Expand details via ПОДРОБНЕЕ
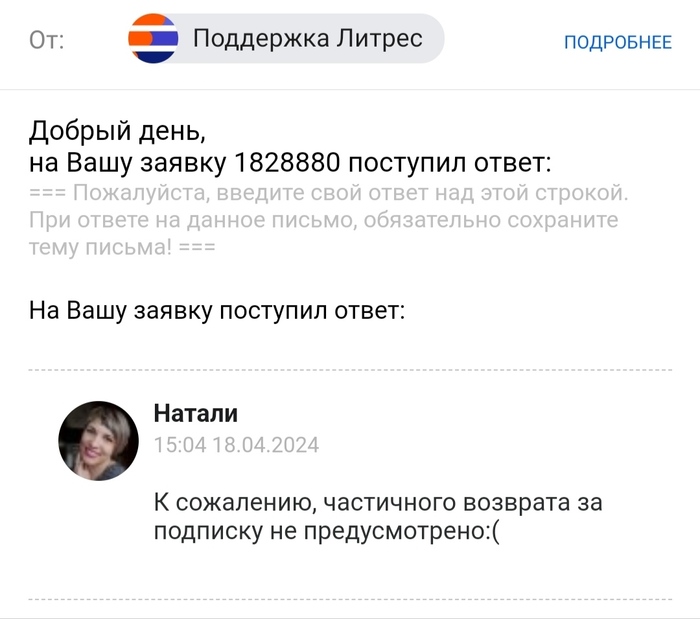Screen dimensions: 700x619 (617, 41)
